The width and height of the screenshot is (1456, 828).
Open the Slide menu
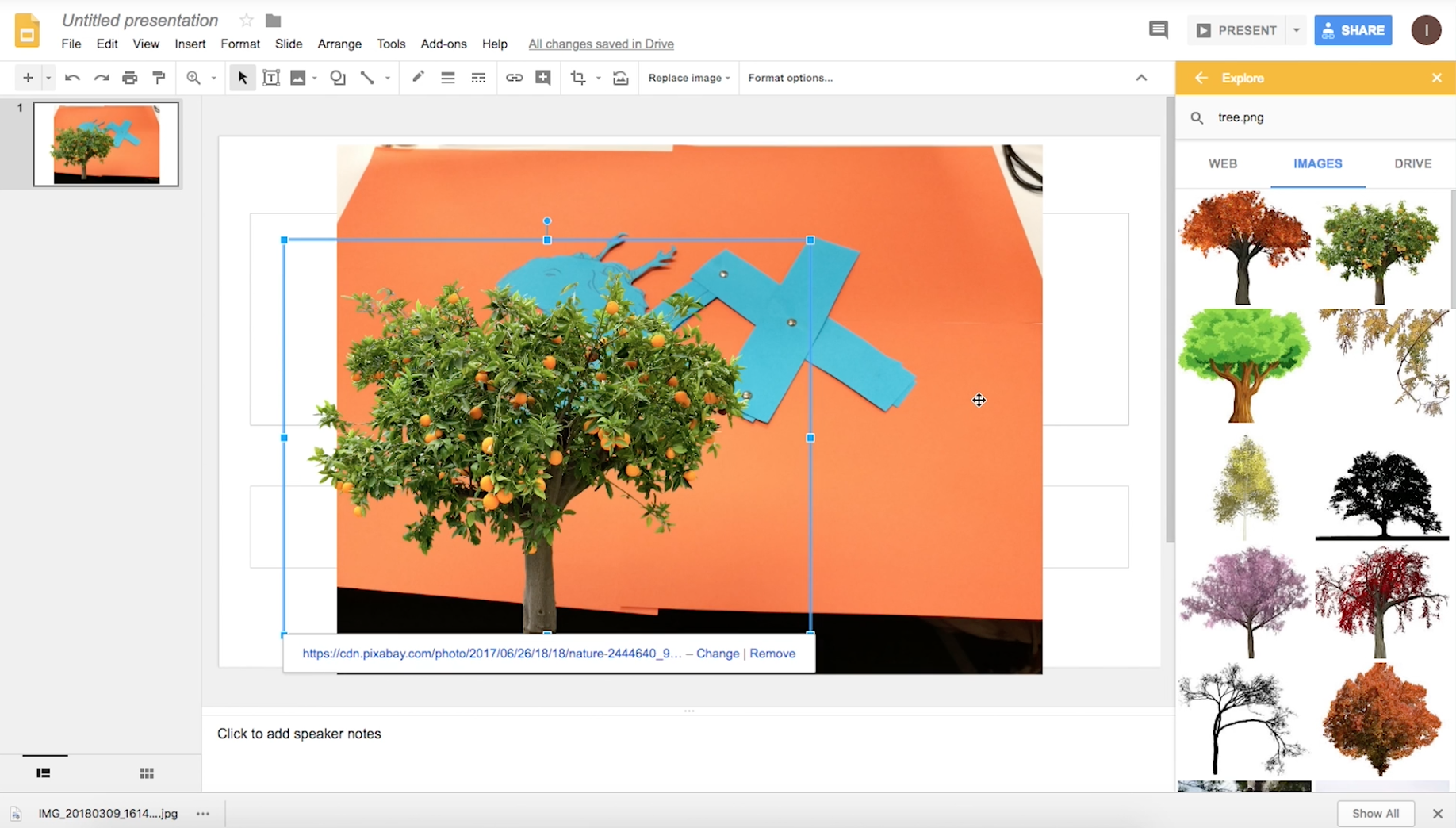coord(289,44)
